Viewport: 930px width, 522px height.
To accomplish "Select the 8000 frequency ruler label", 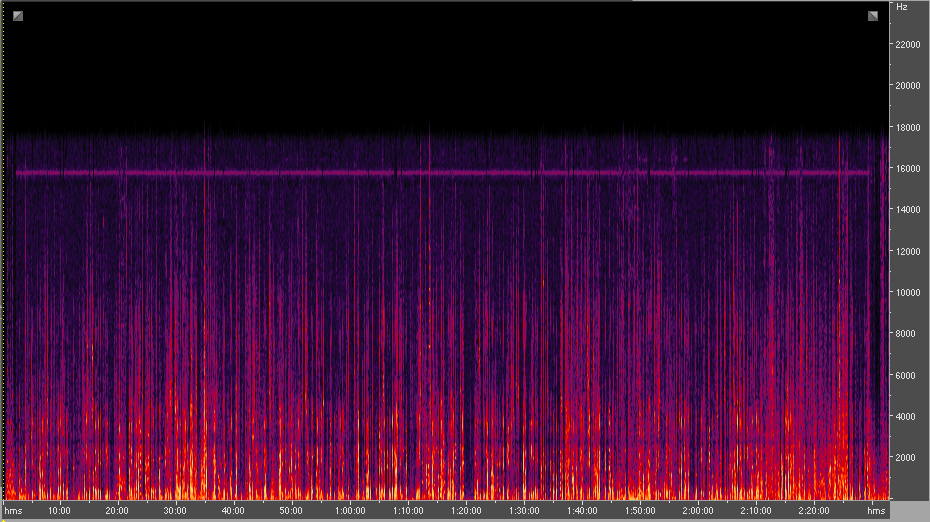I will [906, 334].
